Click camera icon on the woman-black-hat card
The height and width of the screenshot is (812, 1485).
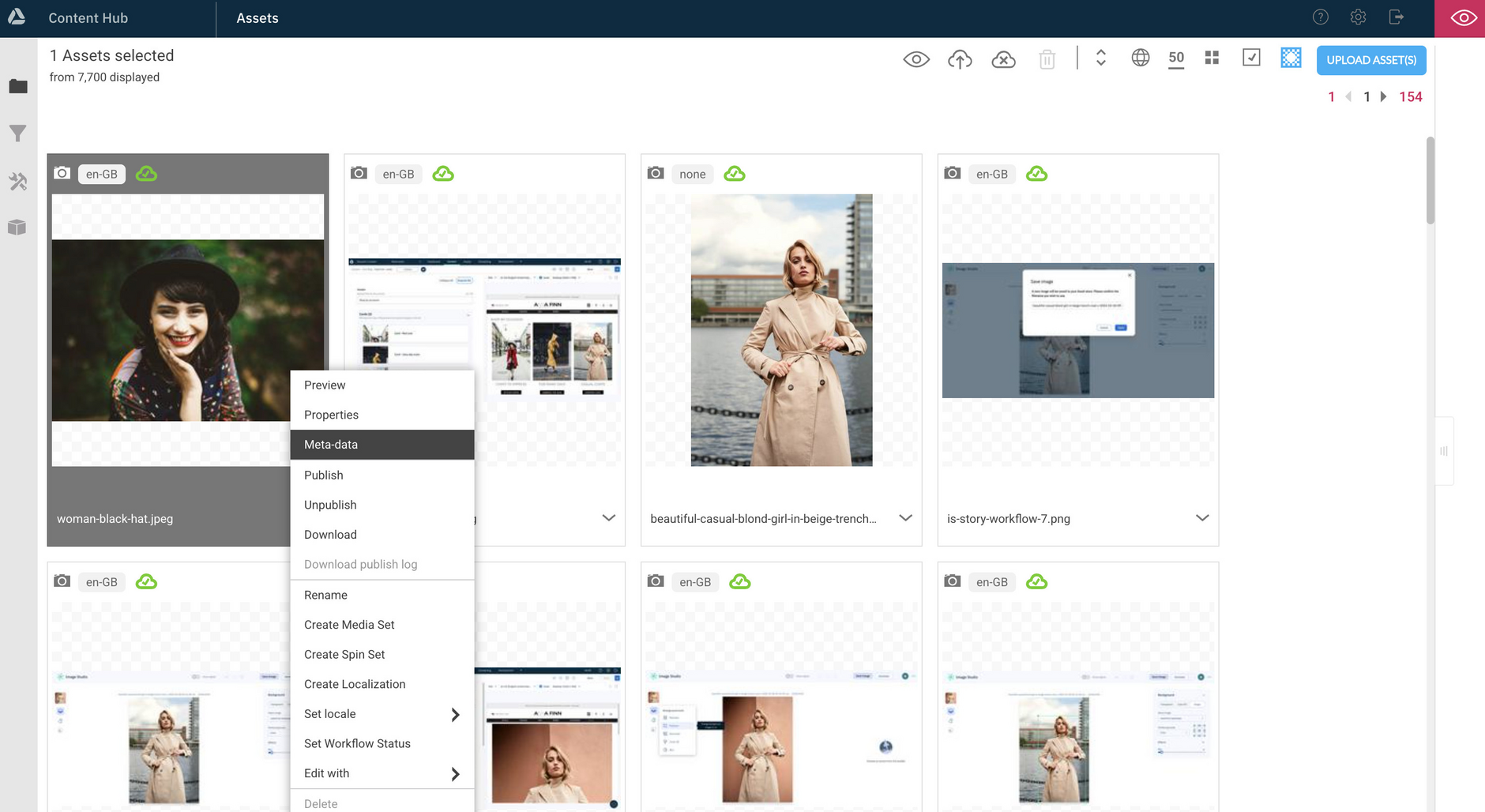pyautogui.click(x=62, y=173)
